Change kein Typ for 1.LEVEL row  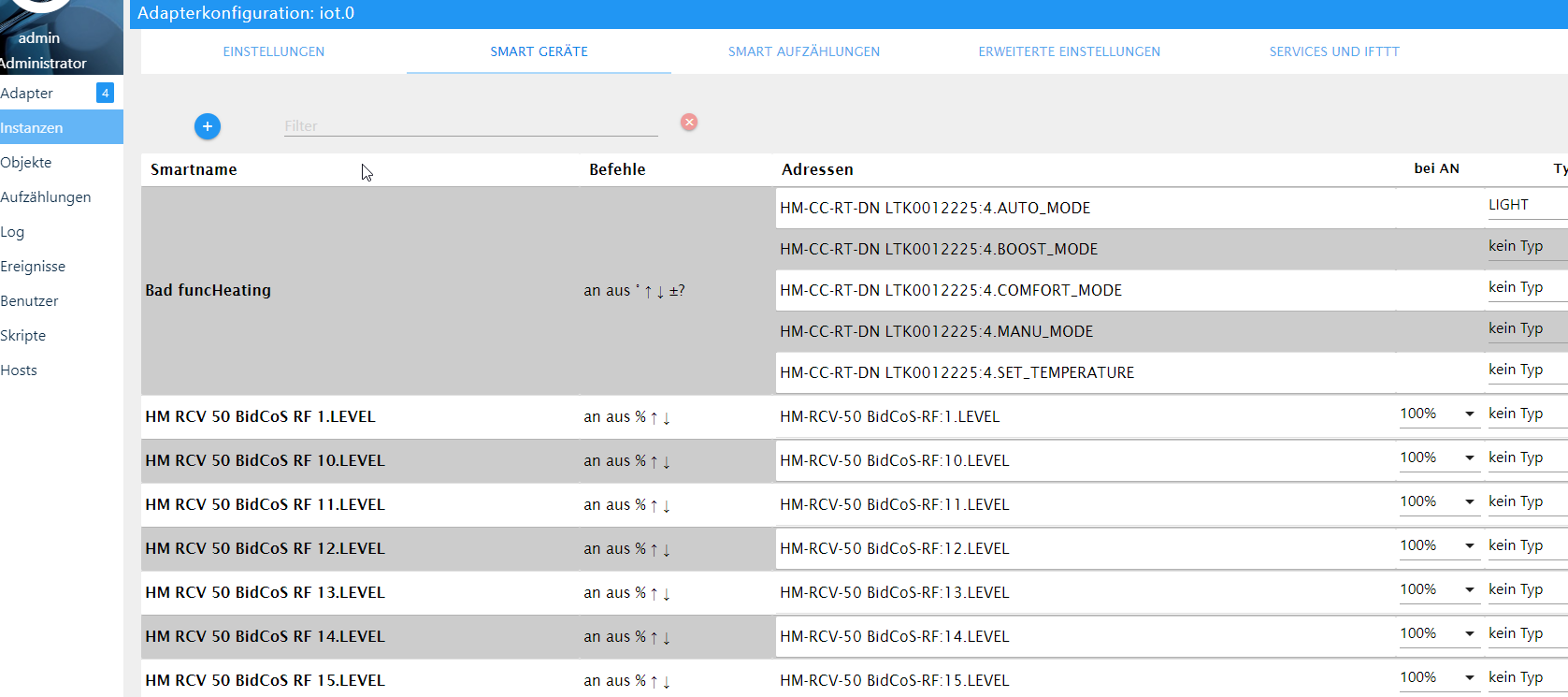click(1528, 414)
